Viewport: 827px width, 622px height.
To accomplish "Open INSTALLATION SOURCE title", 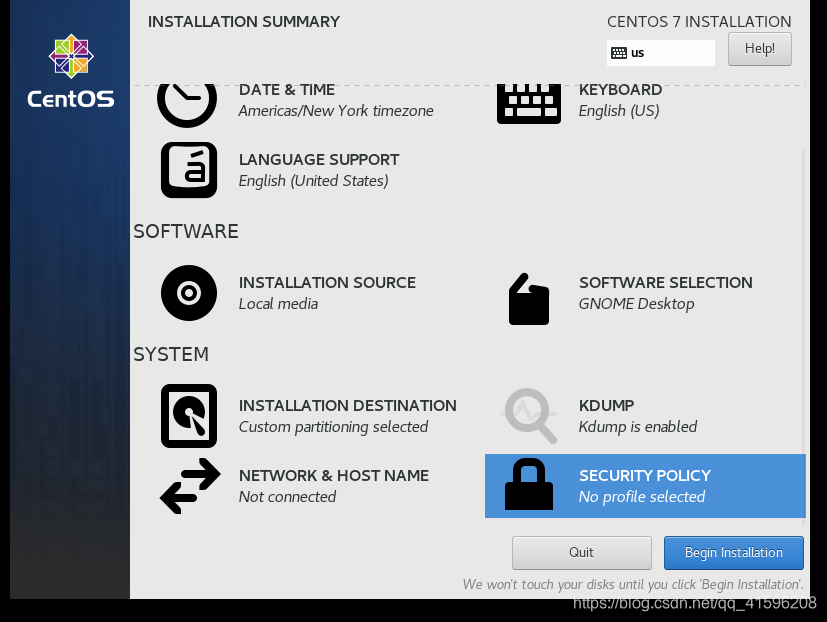I will tap(327, 282).
